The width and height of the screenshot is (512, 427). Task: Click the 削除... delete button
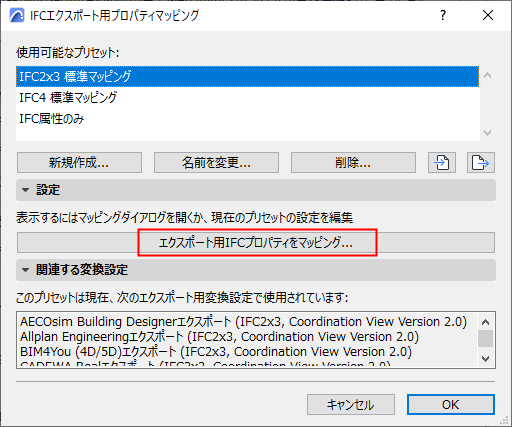[x=353, y=163]
